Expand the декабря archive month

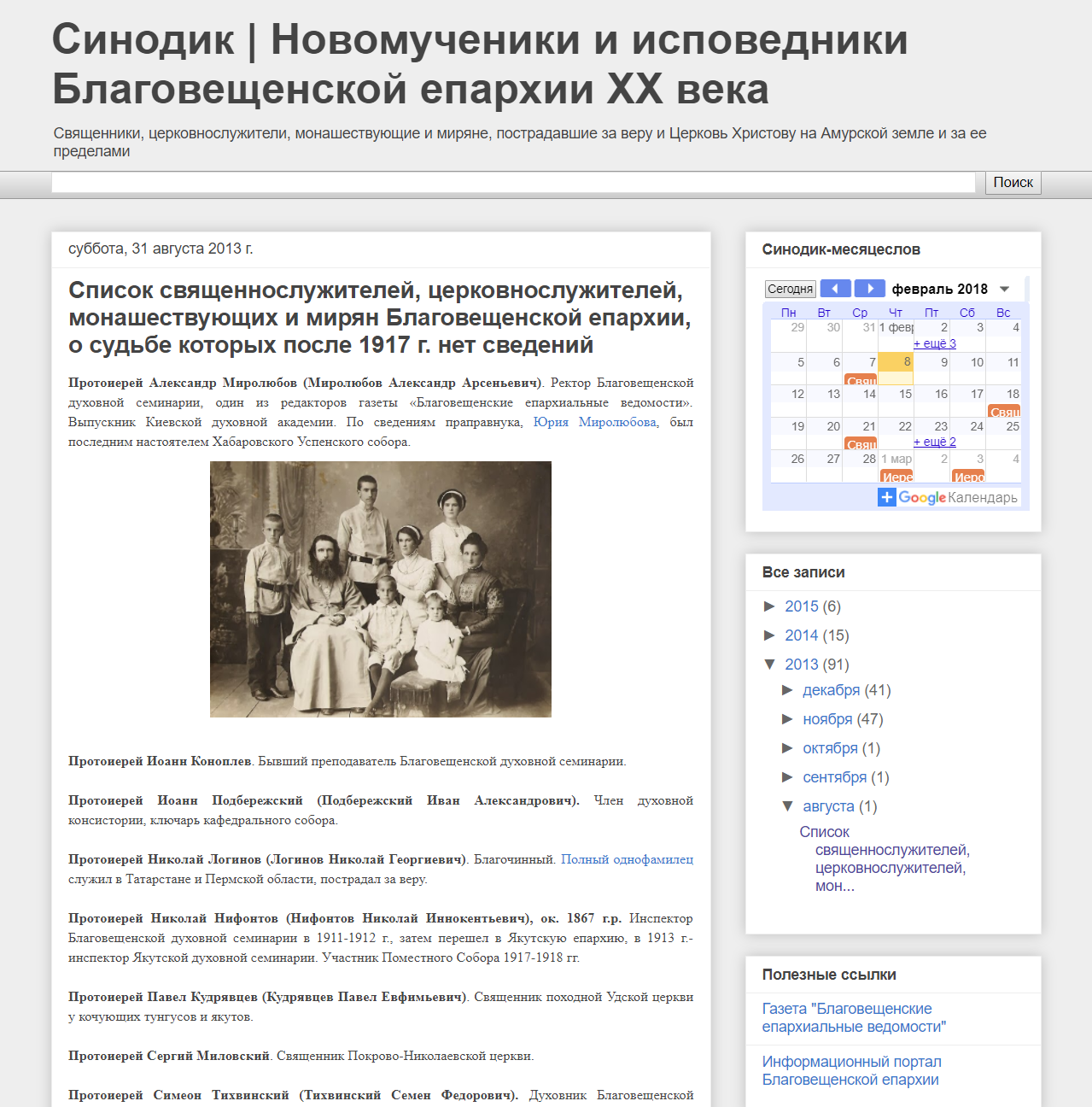787,690
